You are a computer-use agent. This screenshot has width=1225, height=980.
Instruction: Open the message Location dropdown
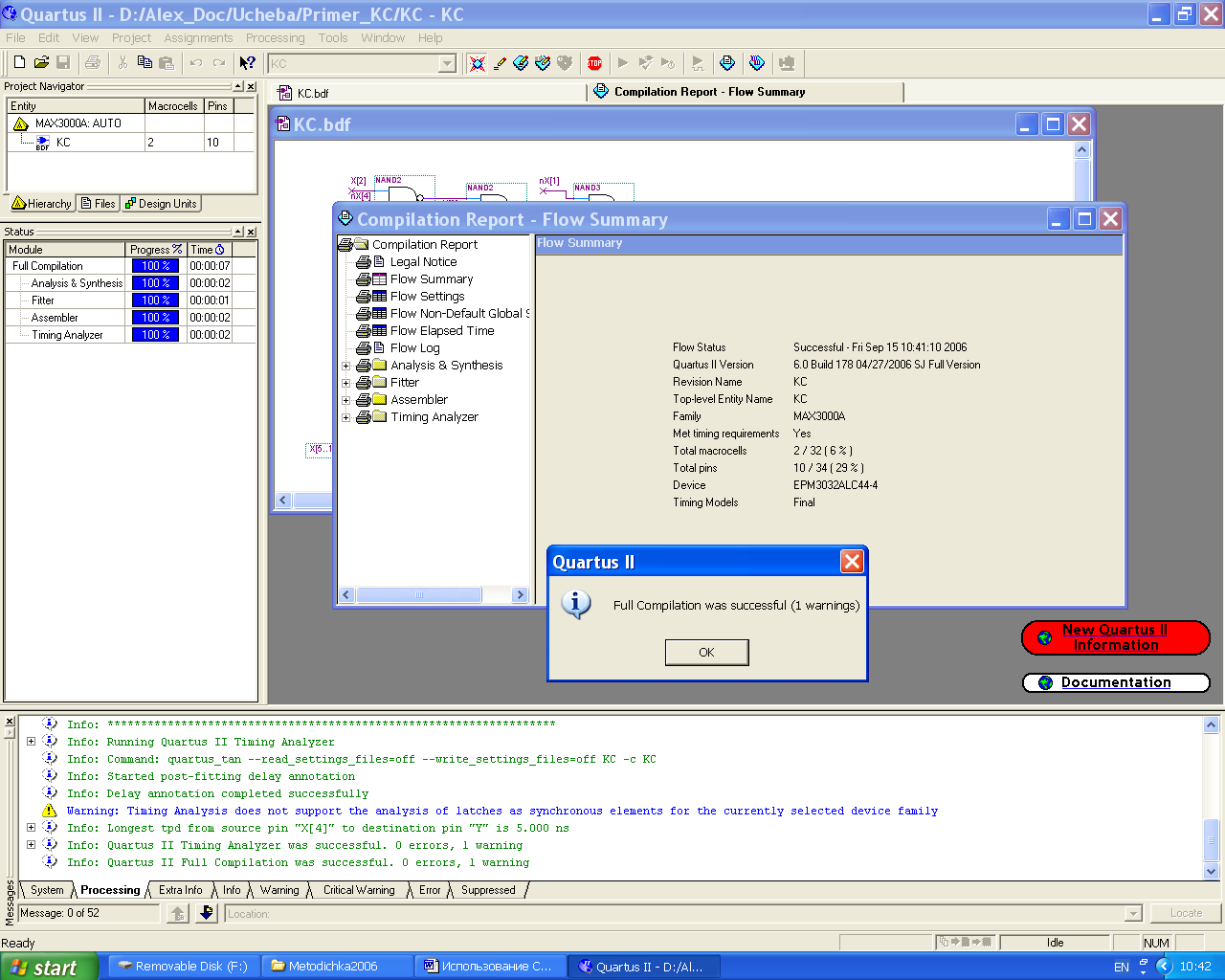1134,914
